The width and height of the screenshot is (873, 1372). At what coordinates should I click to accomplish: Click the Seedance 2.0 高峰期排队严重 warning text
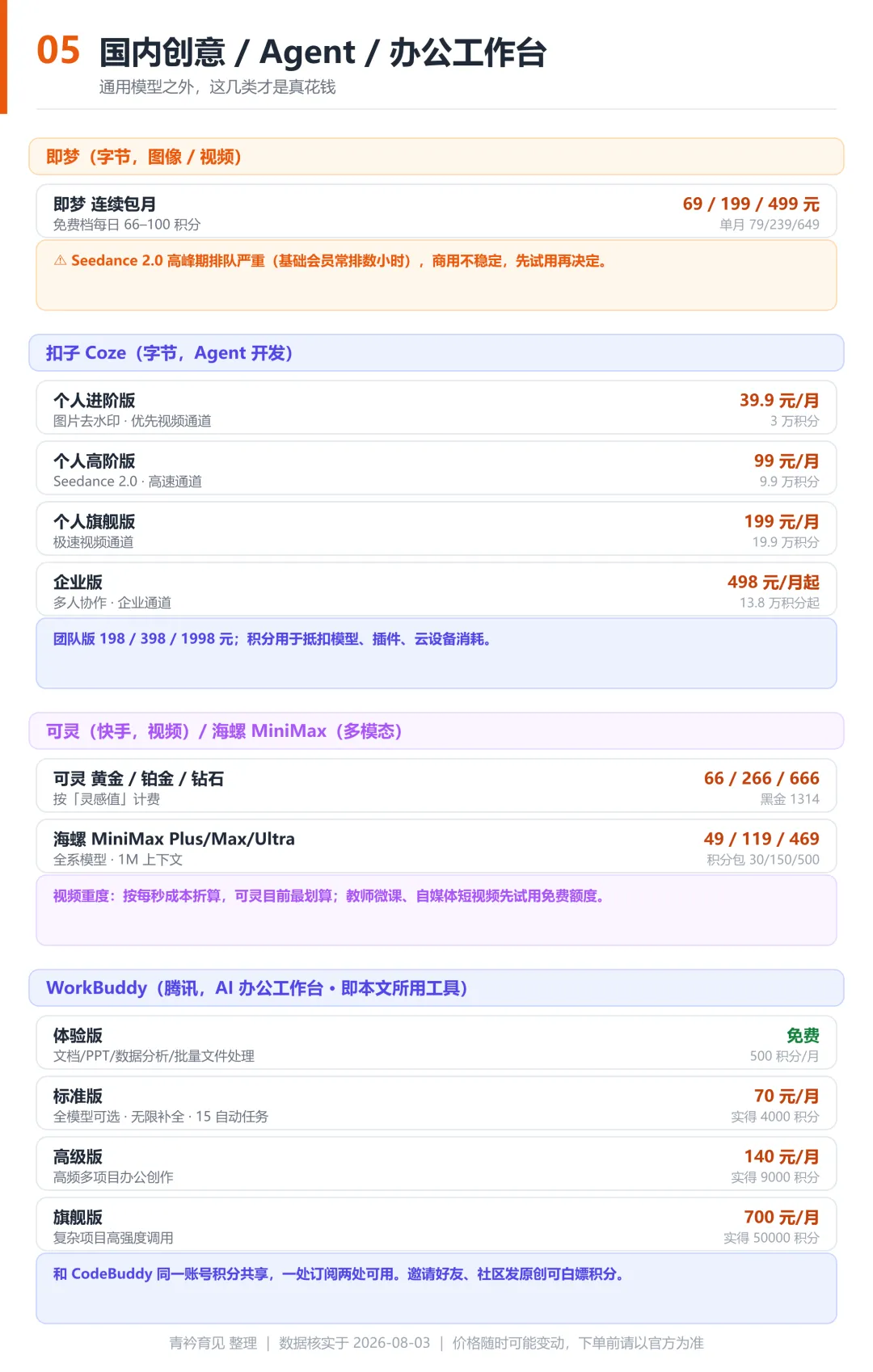click(339, 260)
